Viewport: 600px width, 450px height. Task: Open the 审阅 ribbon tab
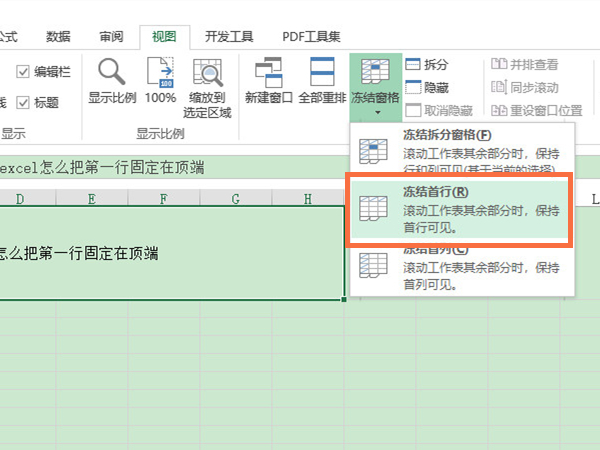(112, 37)
